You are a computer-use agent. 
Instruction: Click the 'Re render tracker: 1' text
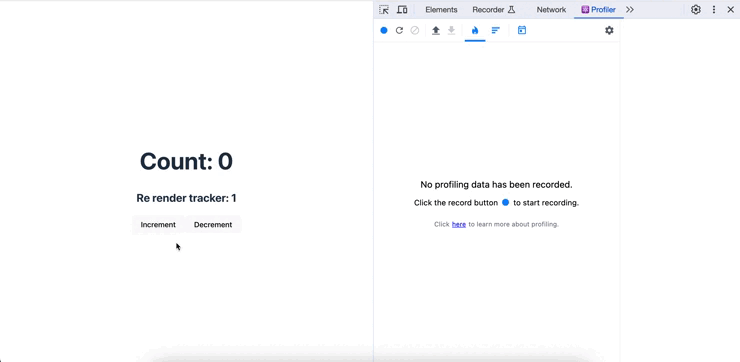[186, 198]
